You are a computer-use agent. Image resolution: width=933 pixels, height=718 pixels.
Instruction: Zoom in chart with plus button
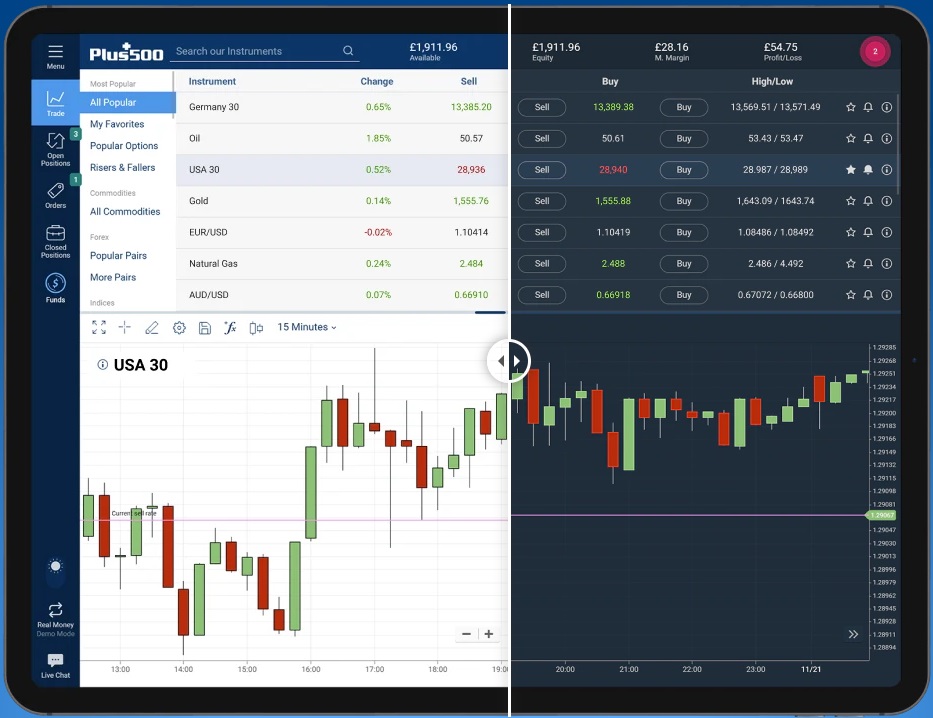click(489, 634)
